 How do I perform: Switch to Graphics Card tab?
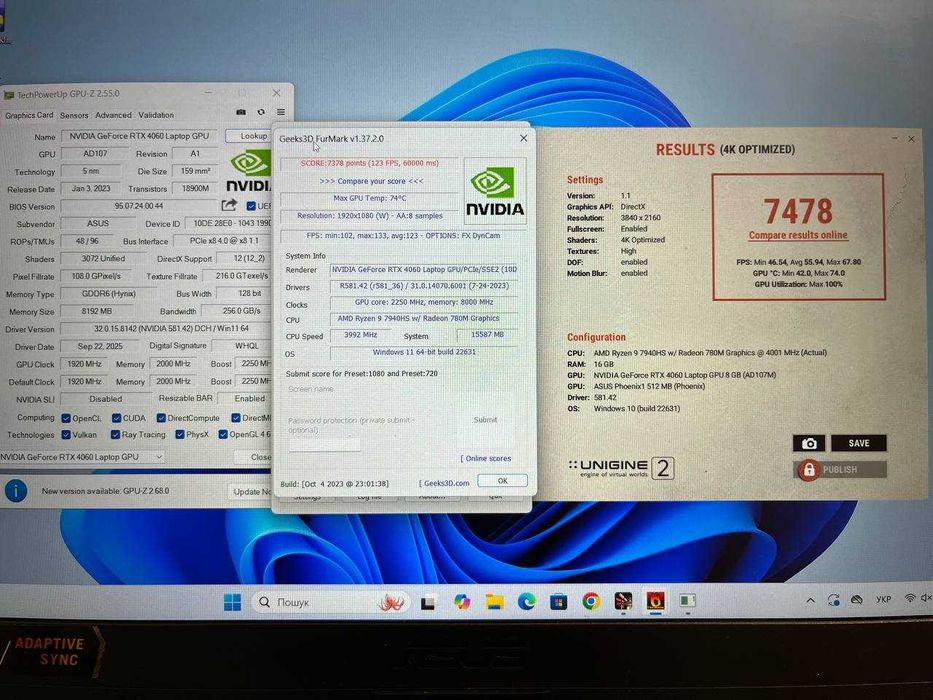click(x=29, y=115)
